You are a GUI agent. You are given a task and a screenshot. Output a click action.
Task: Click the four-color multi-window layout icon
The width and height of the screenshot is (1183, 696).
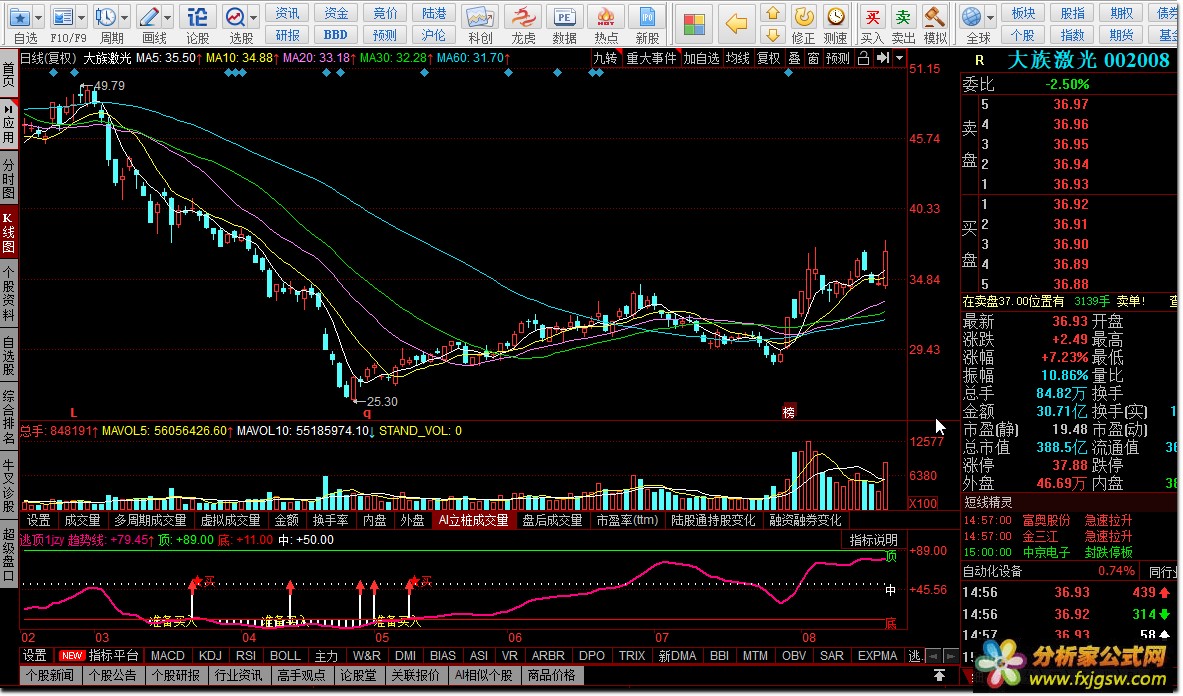click(694, 23)
